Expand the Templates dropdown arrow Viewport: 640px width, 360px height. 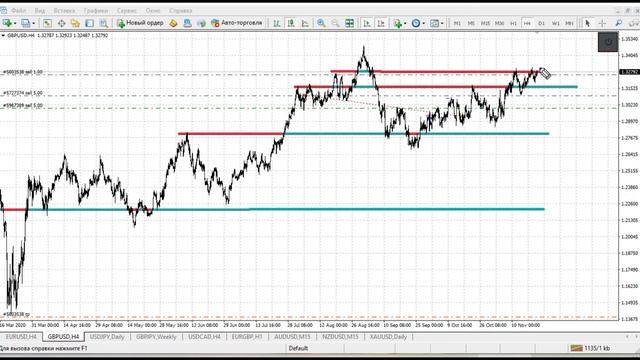click(442, 24)
